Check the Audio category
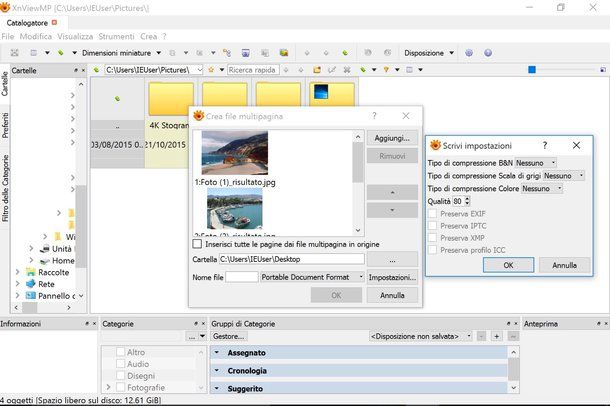The width and height of the screenshot is (610, 406). [121, 364]
